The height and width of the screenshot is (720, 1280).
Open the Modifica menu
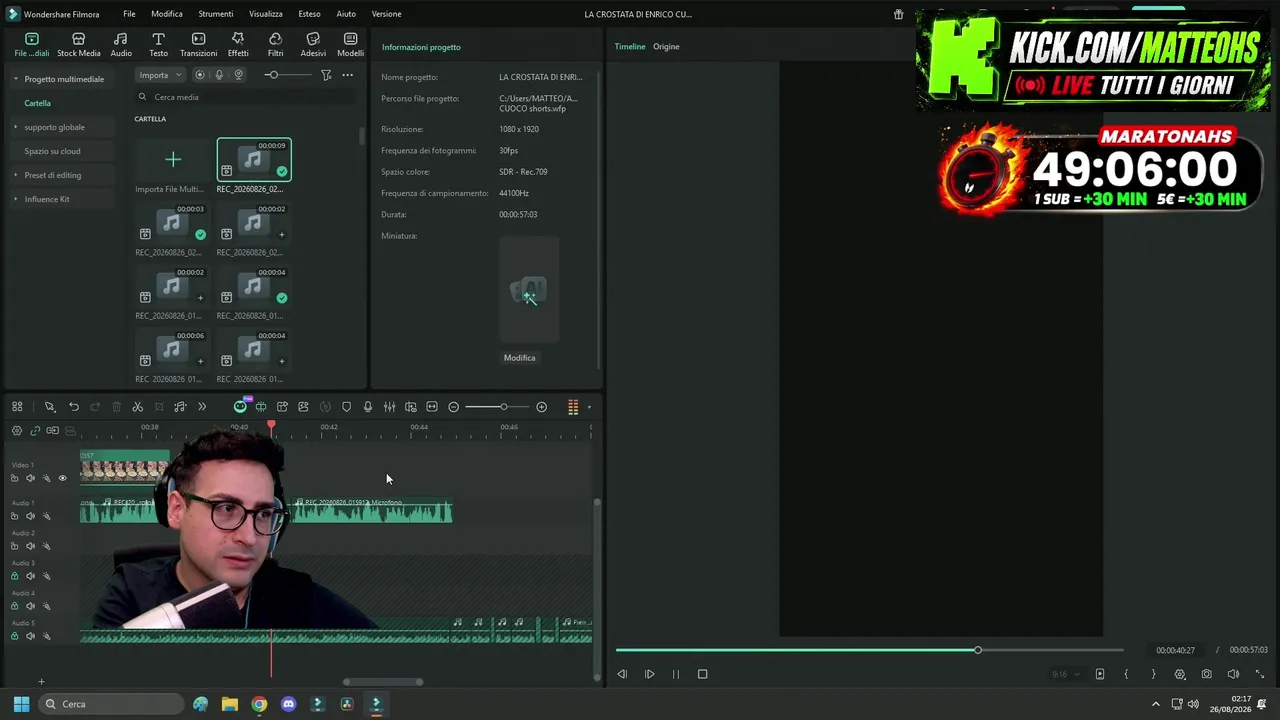167,14
